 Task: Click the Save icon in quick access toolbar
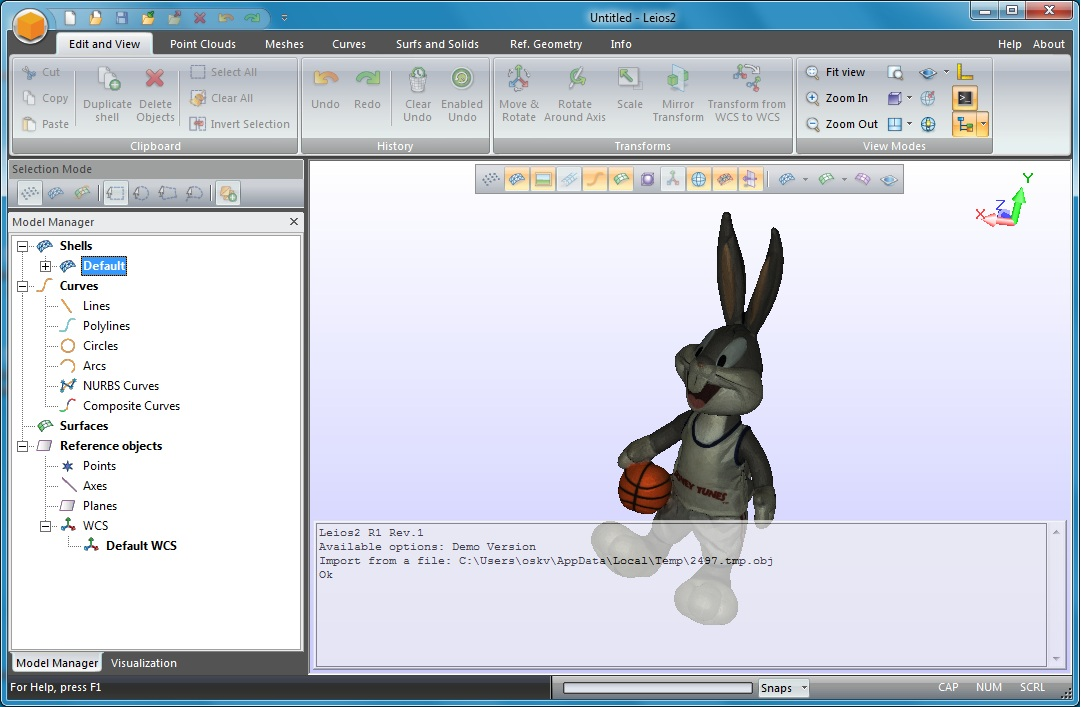[121, 18]
